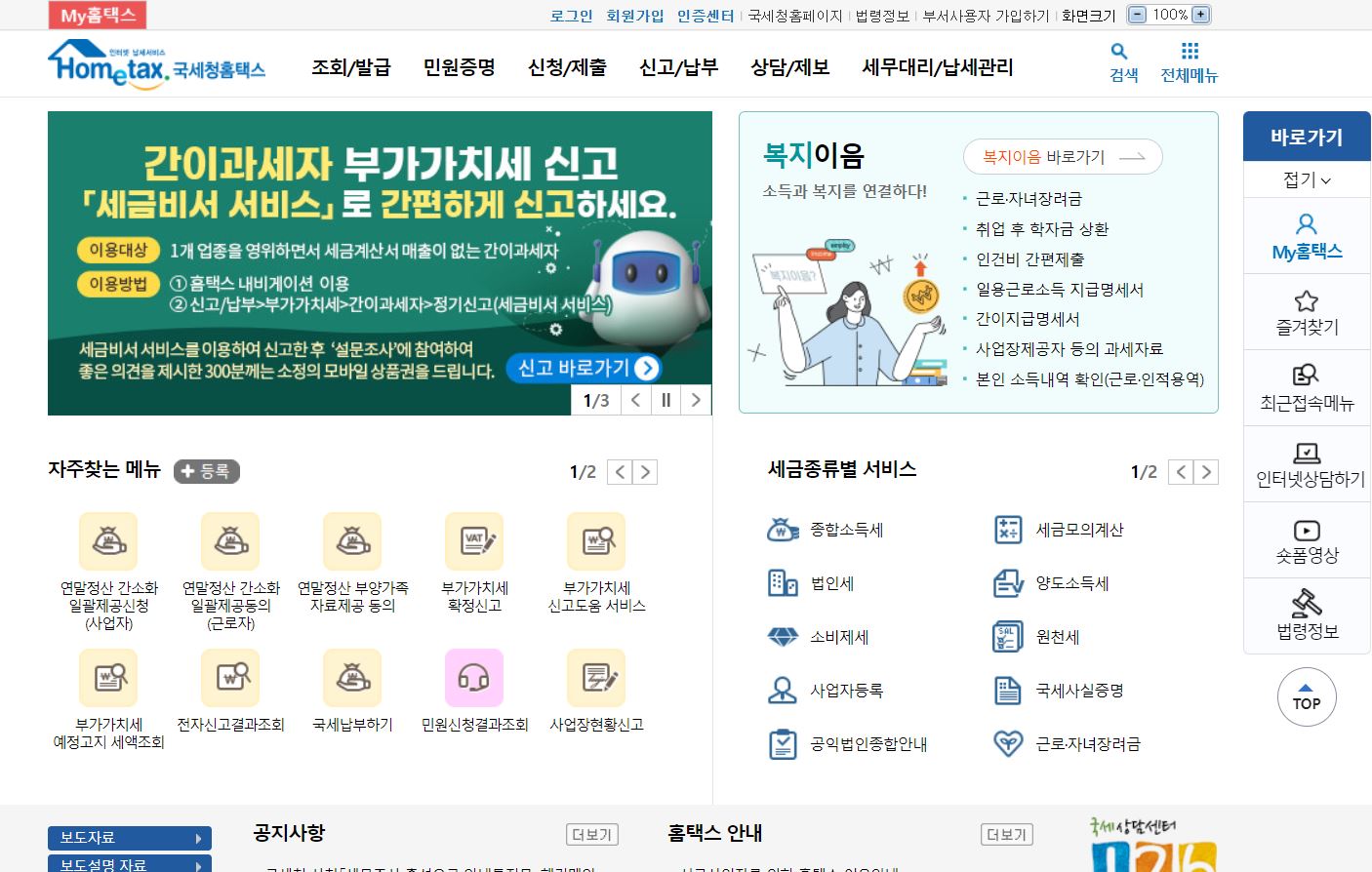Go to next page of 세금종류별 서비스
Image resolution: width=1372 pixels, height=872 pixels.
(x=1206, y=472)
